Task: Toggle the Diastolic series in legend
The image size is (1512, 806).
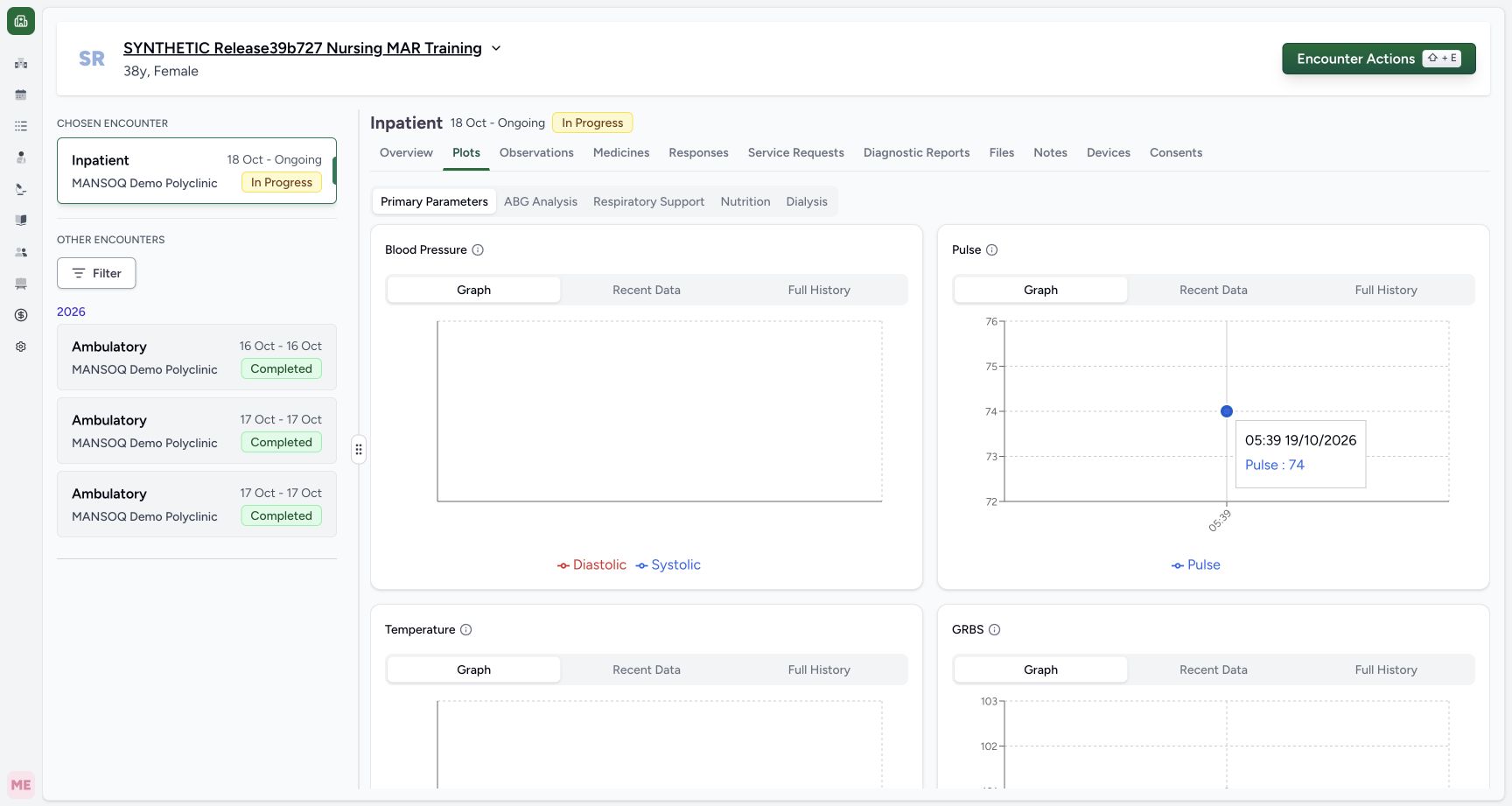Action: (x=591, y=564)
